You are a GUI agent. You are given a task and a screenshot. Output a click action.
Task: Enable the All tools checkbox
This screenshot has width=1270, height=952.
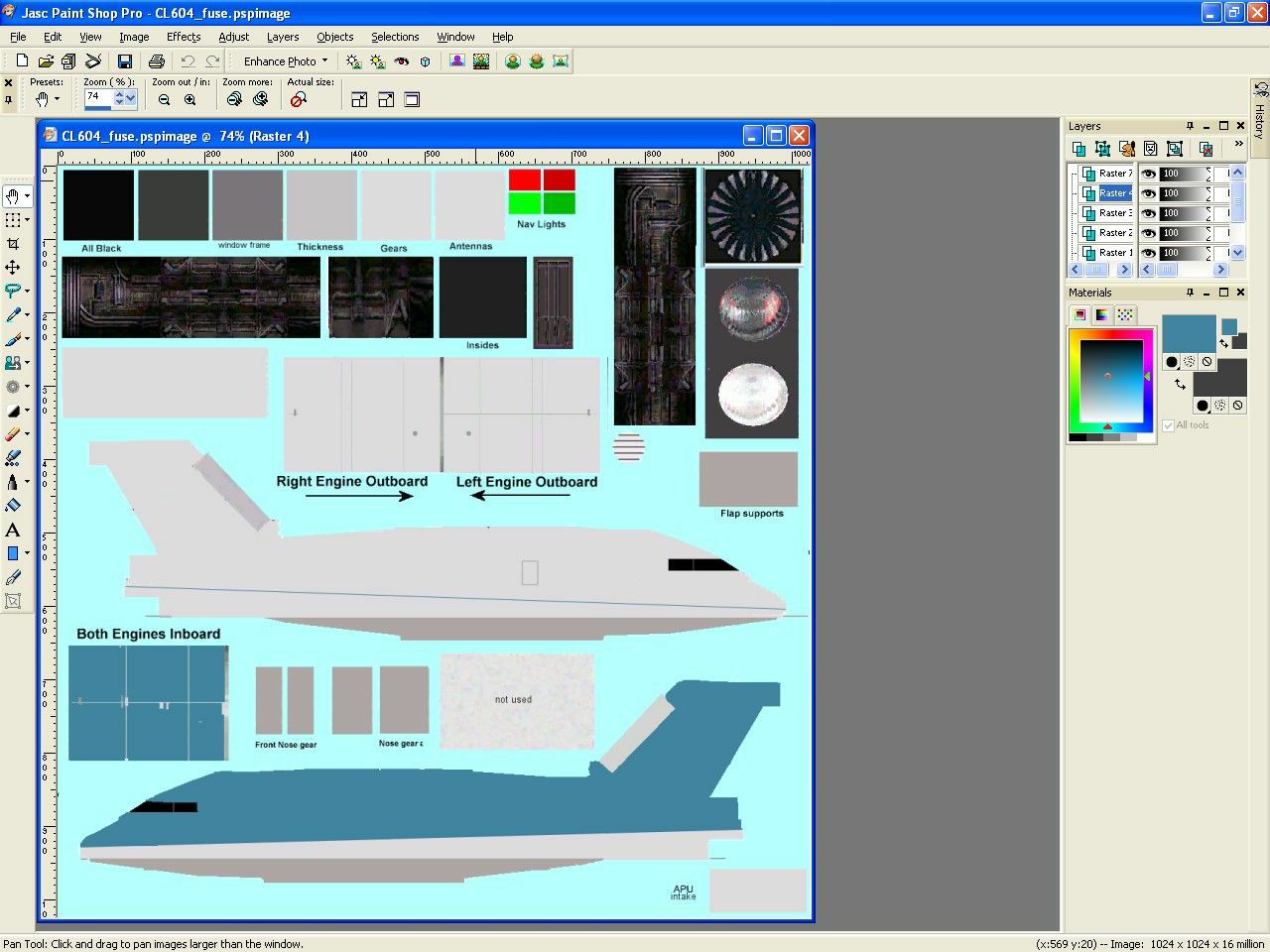coord(1169,425)
